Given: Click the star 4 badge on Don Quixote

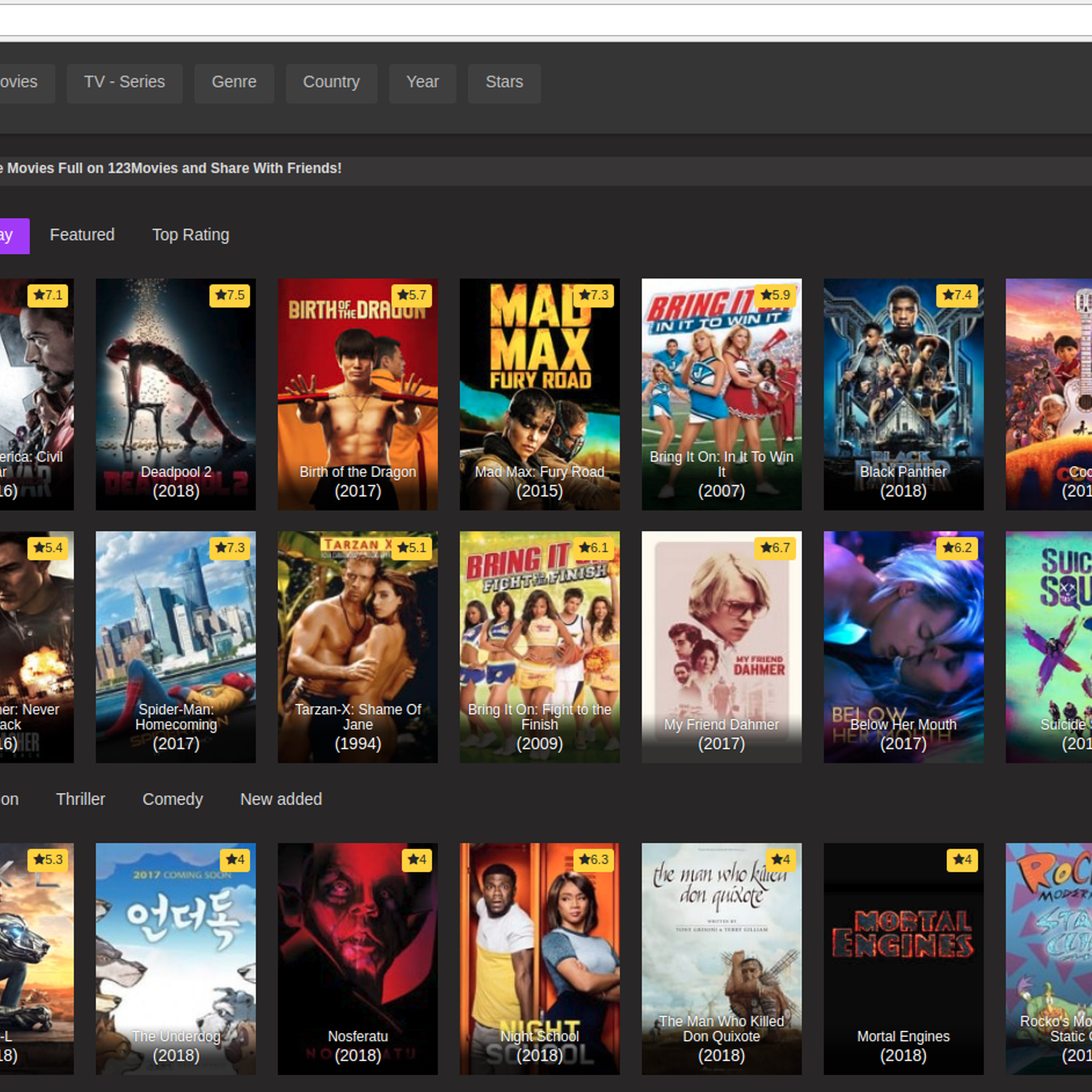Looking at the screenshot, I should coord(781,860).
